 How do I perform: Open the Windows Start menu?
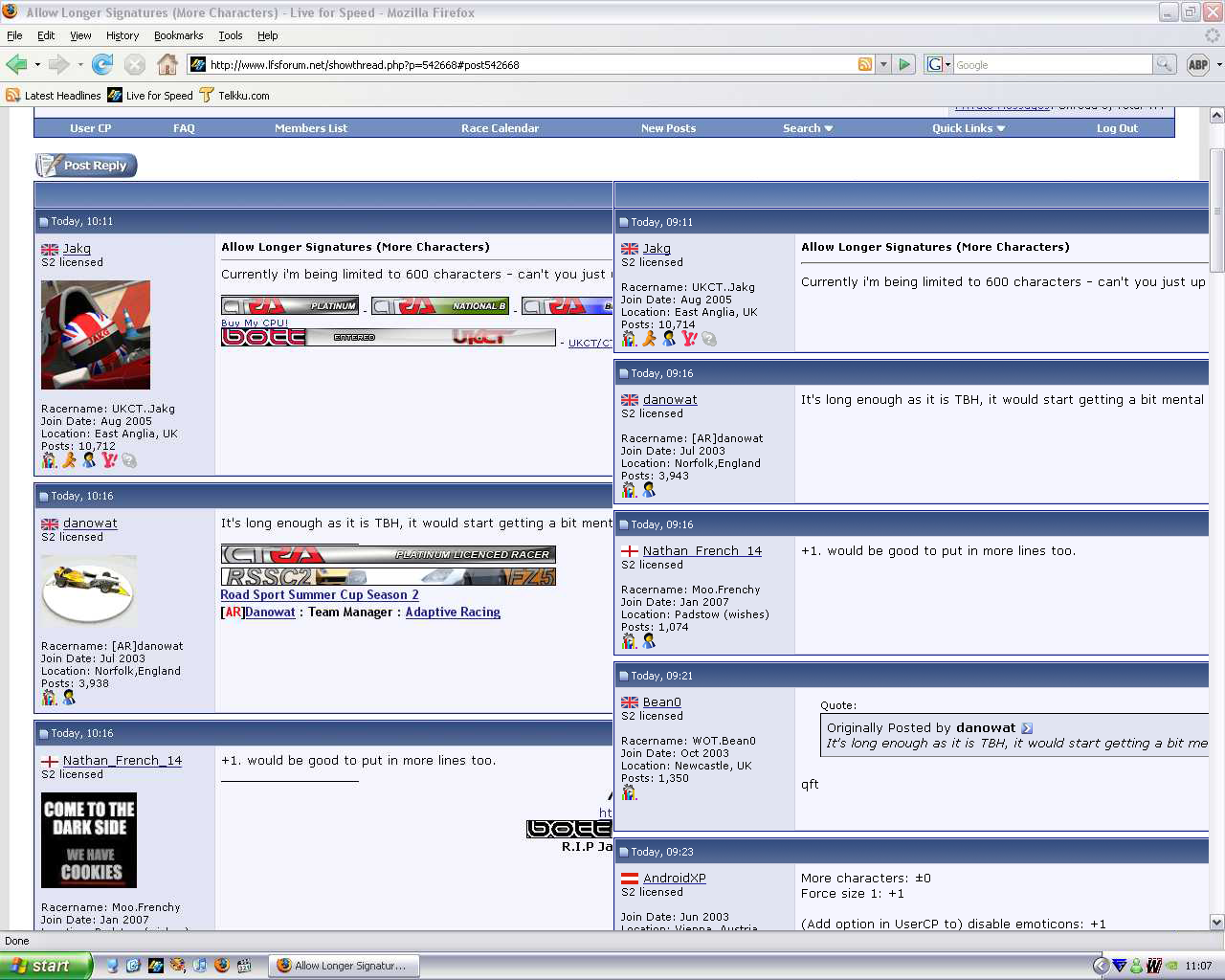click(46, 966)
